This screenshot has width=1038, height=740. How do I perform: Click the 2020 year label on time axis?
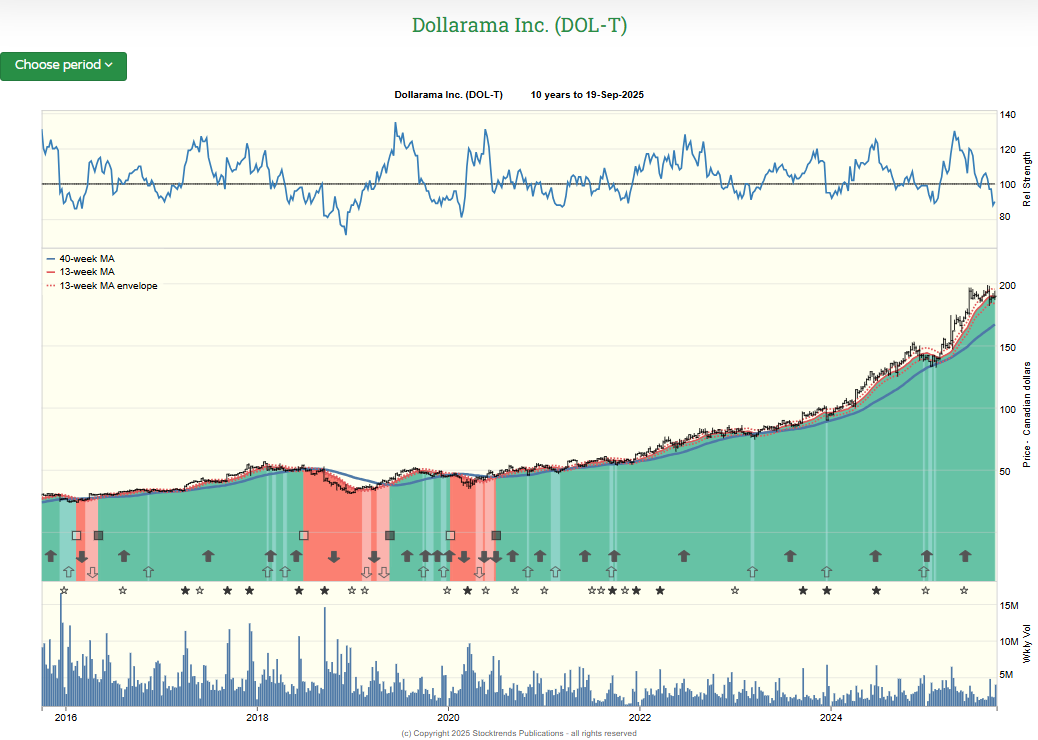tap(448, 717)
